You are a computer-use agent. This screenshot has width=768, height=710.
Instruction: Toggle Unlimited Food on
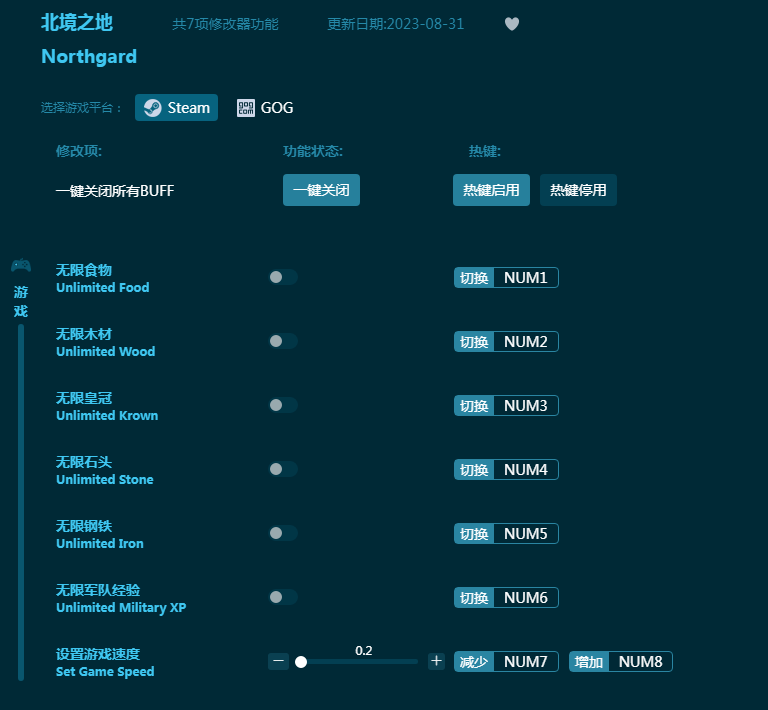tap(283, 277)
